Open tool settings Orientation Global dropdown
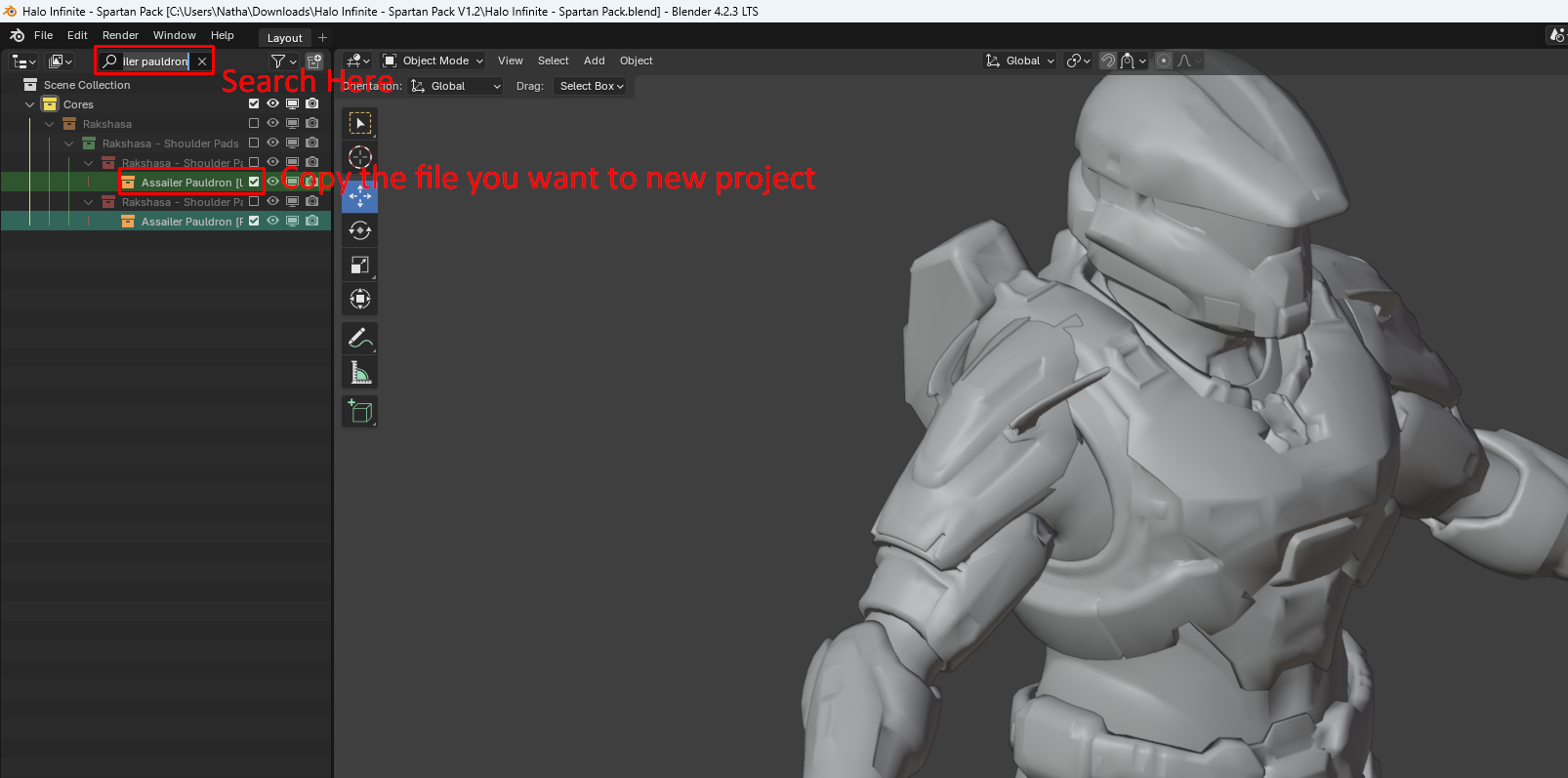The image size is (1568, 778). (x=457, y=86)
